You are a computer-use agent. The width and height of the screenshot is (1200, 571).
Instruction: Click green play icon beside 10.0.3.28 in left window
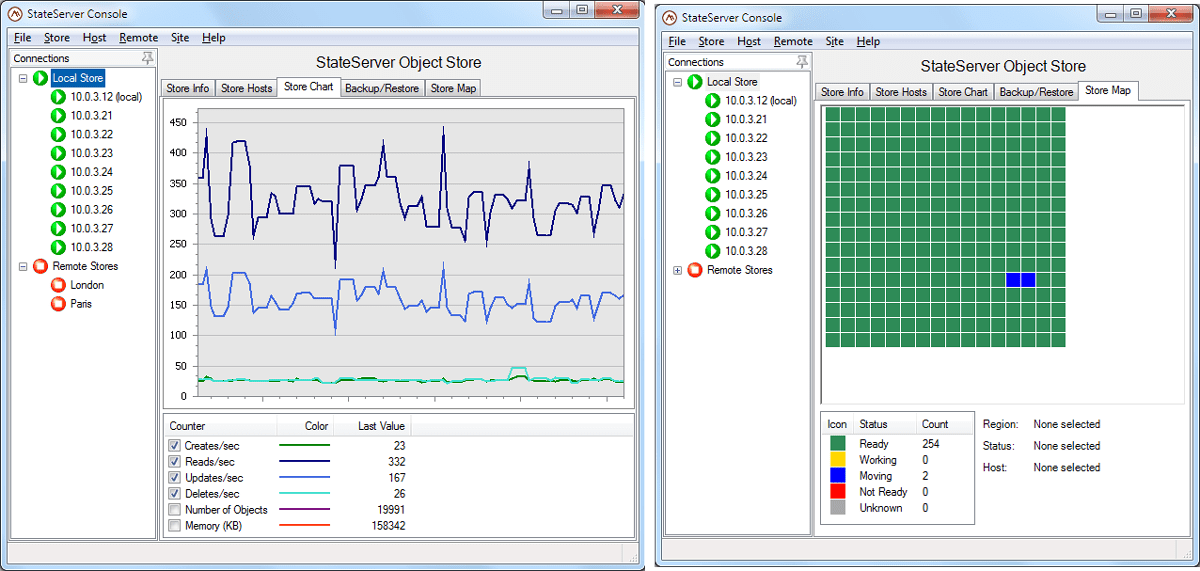click(59, 247)
